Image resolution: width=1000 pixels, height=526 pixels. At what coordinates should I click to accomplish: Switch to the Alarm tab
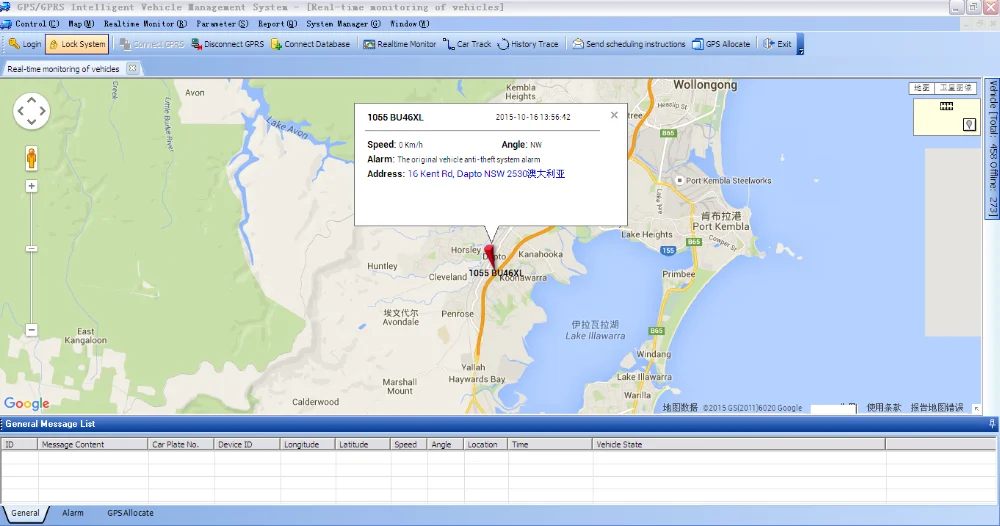coord(73,513)
